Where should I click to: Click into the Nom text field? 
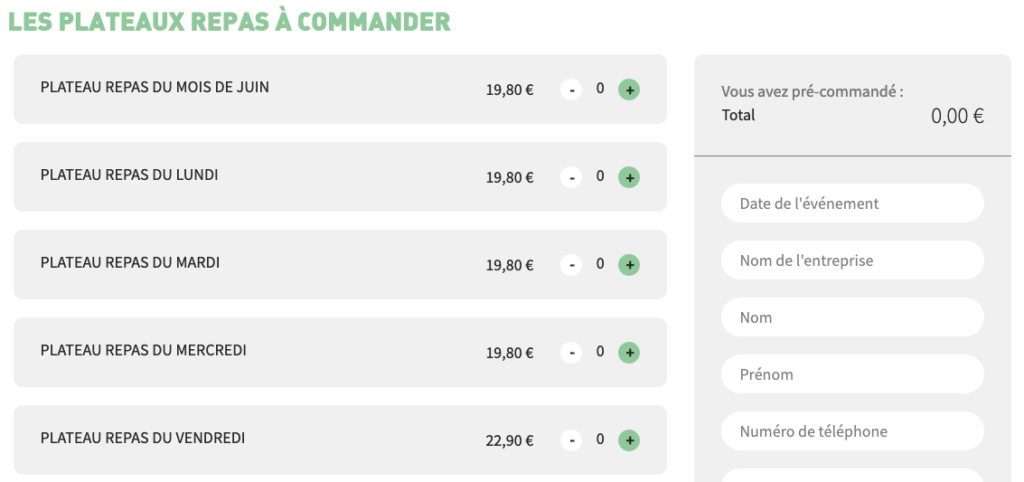point(852,317)
